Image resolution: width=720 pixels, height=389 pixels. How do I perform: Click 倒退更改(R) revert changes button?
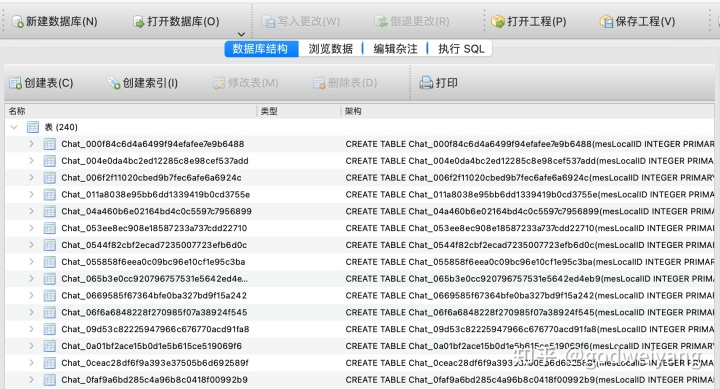(411, 22)
